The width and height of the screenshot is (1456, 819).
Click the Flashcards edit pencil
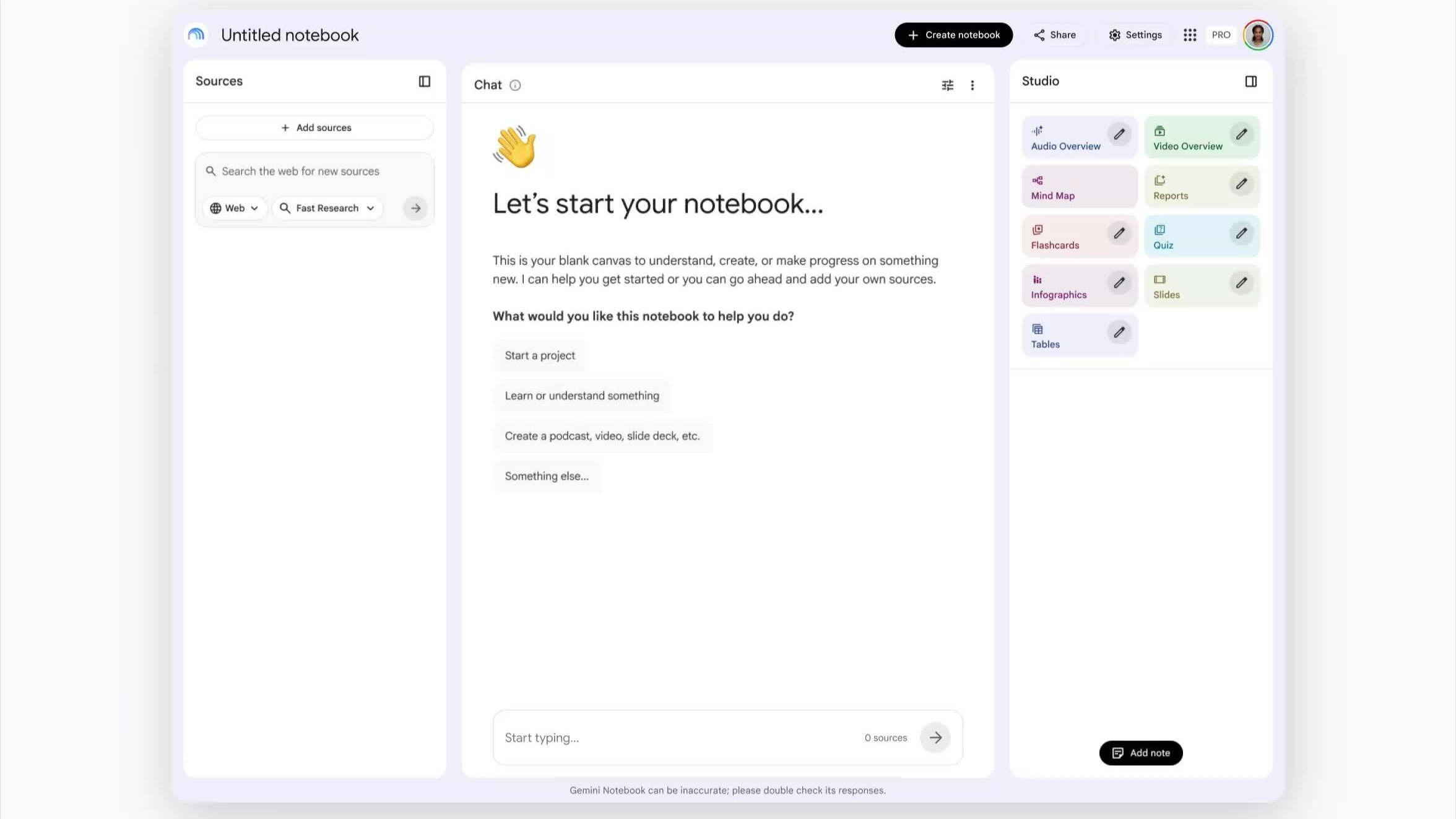(1119, 233)
